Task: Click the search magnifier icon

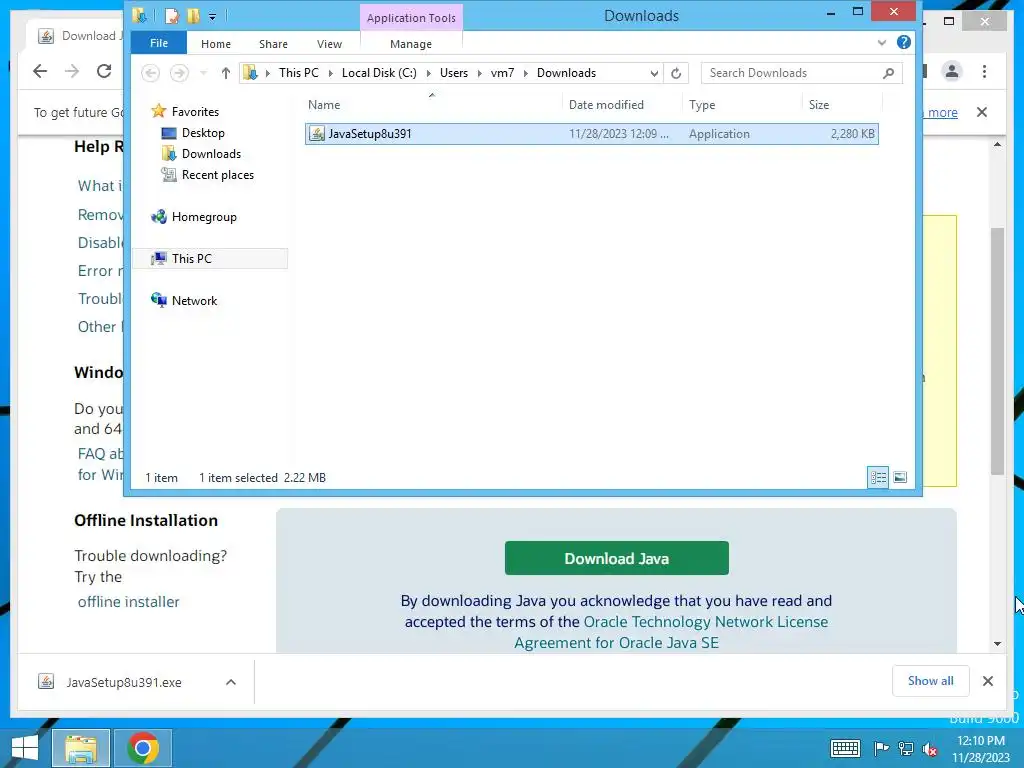Action: tap(888, 73)
